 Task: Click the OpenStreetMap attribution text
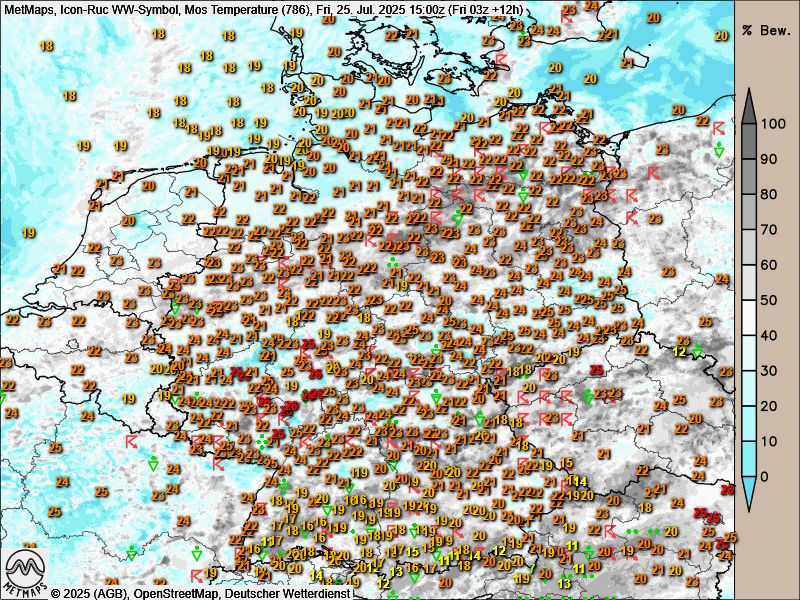point(166,593)
